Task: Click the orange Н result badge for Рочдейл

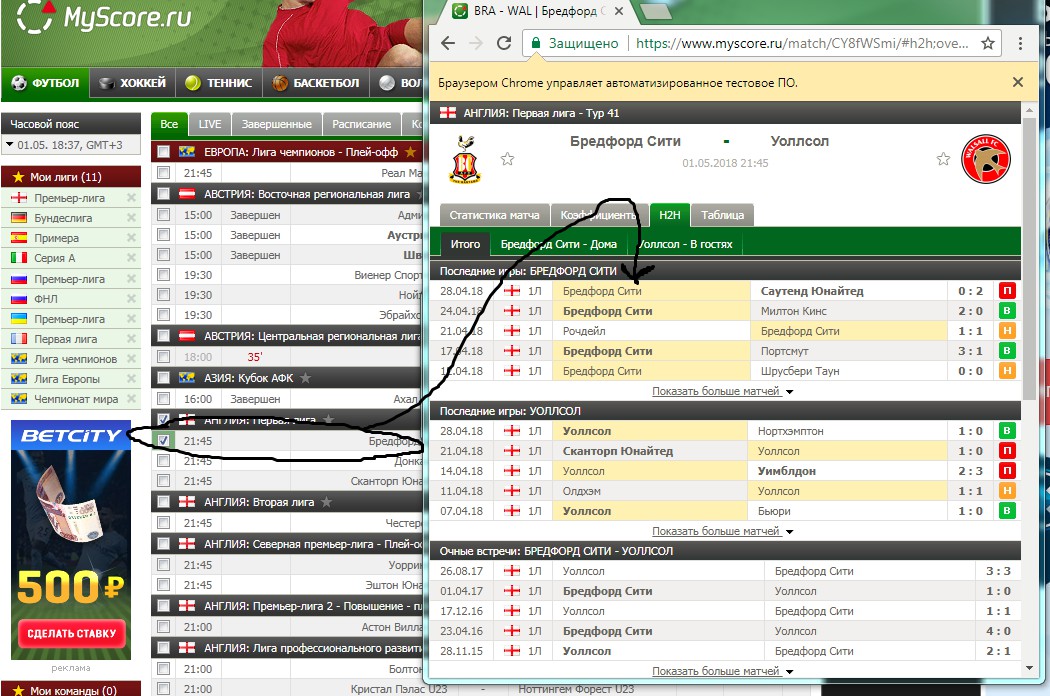Action: [x=1006, y=331]
